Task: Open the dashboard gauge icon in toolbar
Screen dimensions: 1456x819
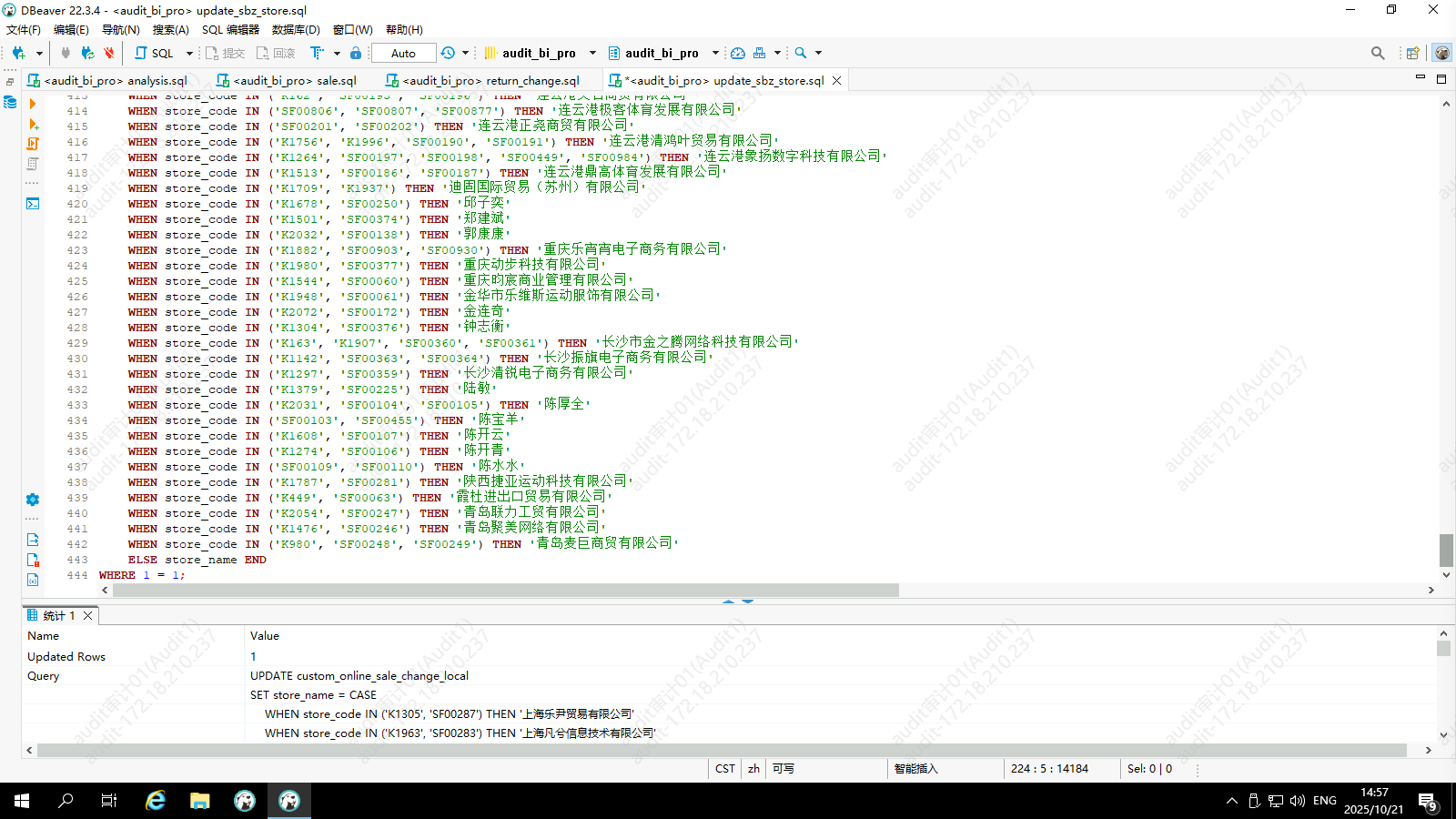Action: pyautogui.click(x=738, y=54)
